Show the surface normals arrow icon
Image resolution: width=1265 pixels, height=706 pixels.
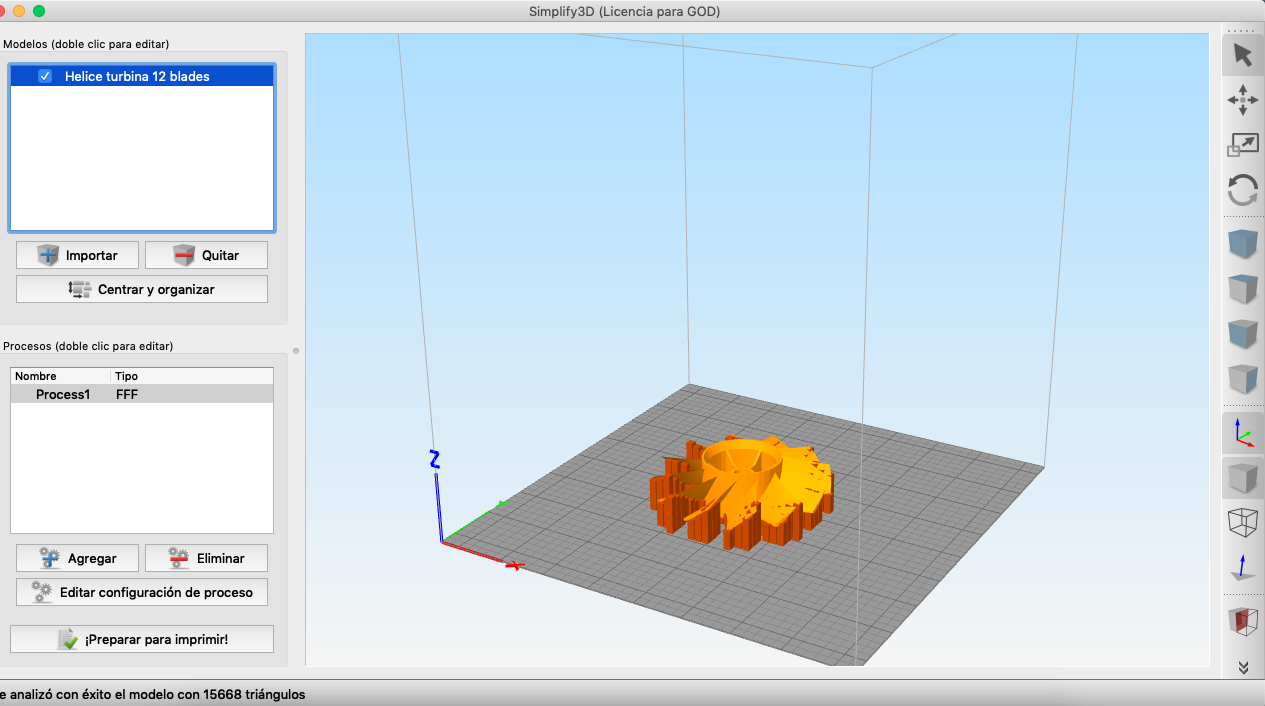coord(1242,568)
